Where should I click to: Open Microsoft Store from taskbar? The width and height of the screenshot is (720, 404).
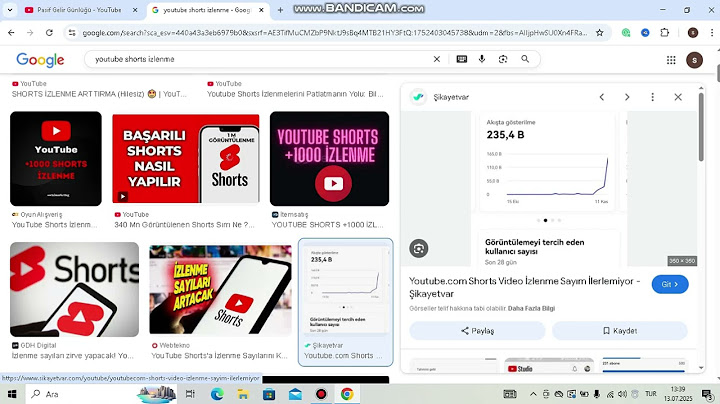(x=269, y=394)
